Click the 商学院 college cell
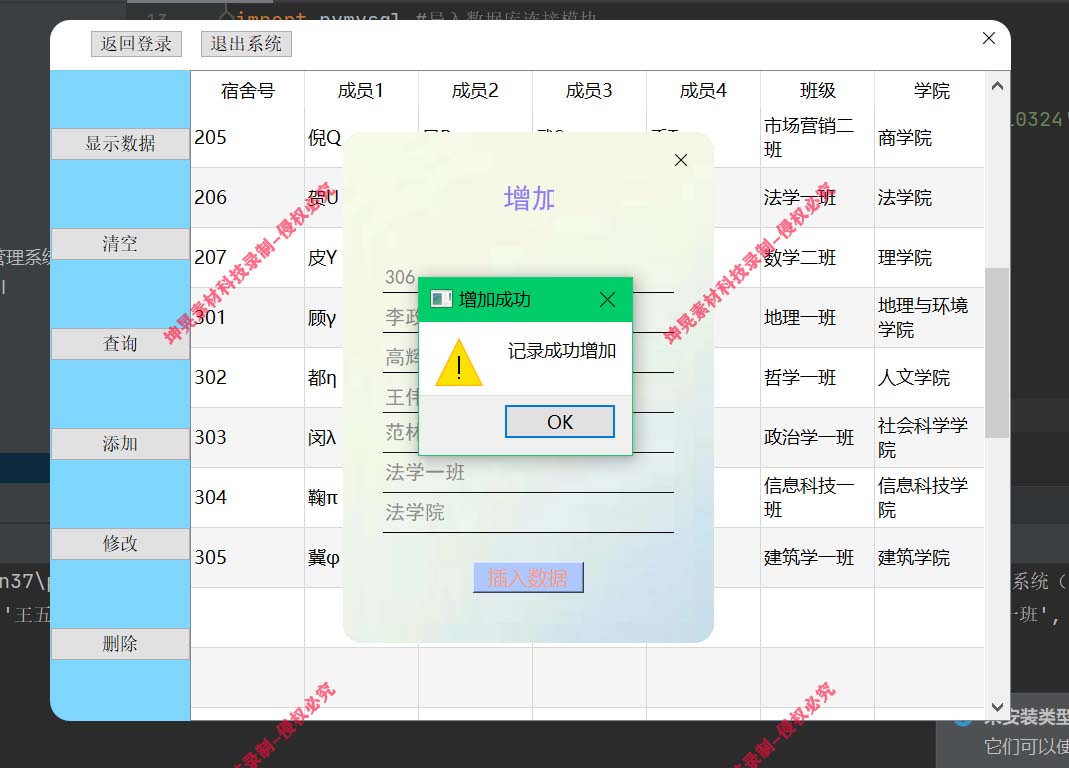1069x768 pixels. [930, 138]
